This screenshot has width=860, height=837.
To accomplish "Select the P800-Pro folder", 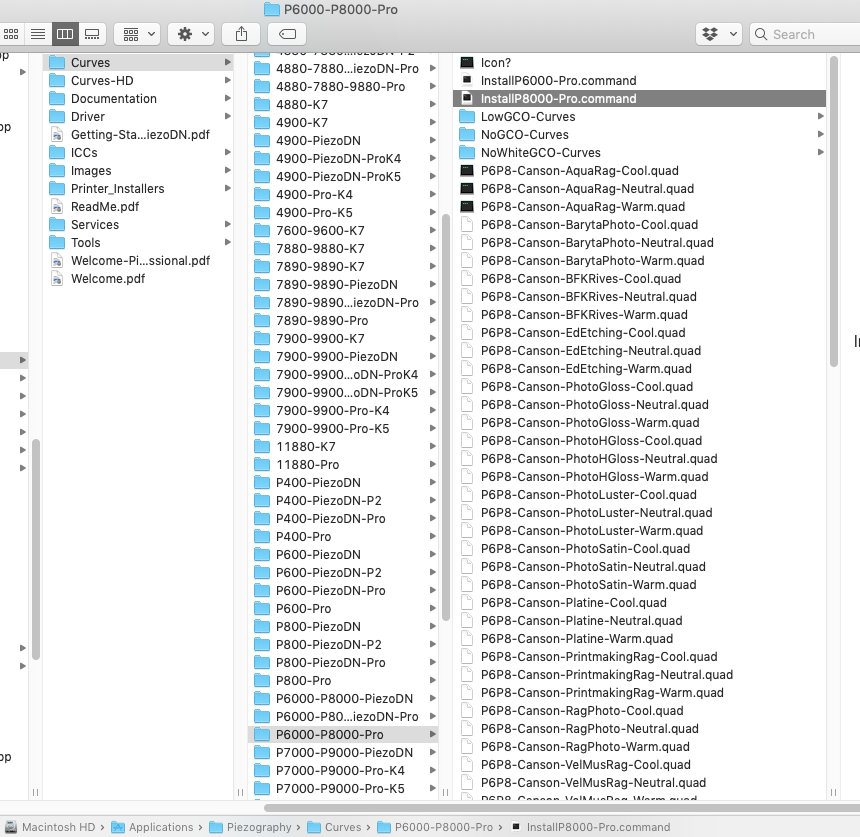I will [303, 681].
